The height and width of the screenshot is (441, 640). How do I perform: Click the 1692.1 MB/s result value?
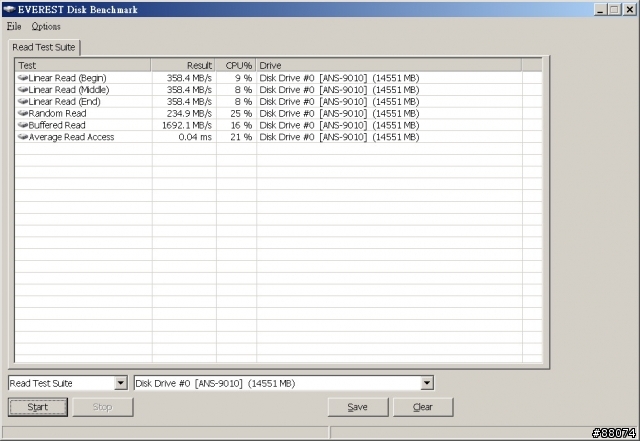pos(187,125)
